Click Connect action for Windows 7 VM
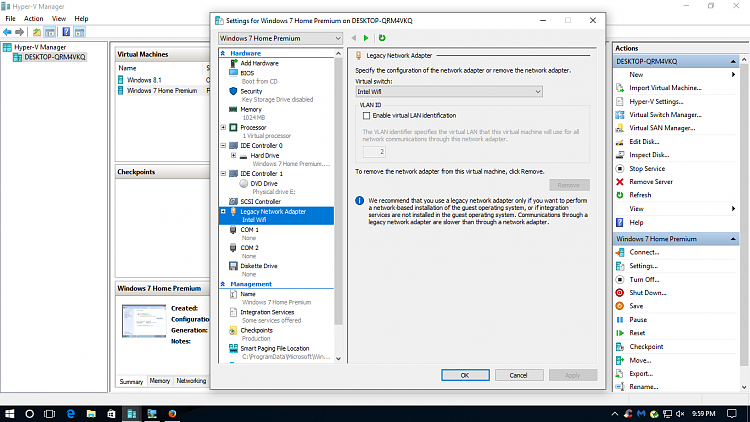This screenshot has height=422, width=750. click(x=644, y=252)
